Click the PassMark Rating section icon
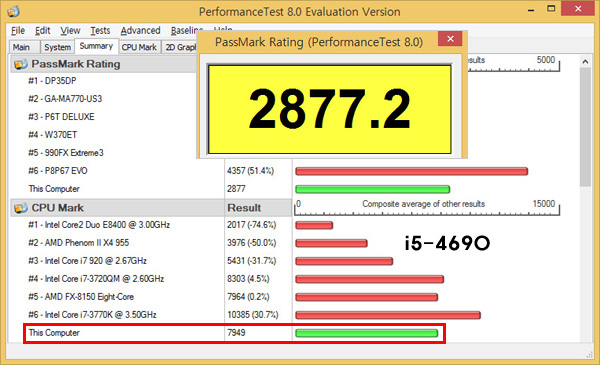 pos(20,64)
